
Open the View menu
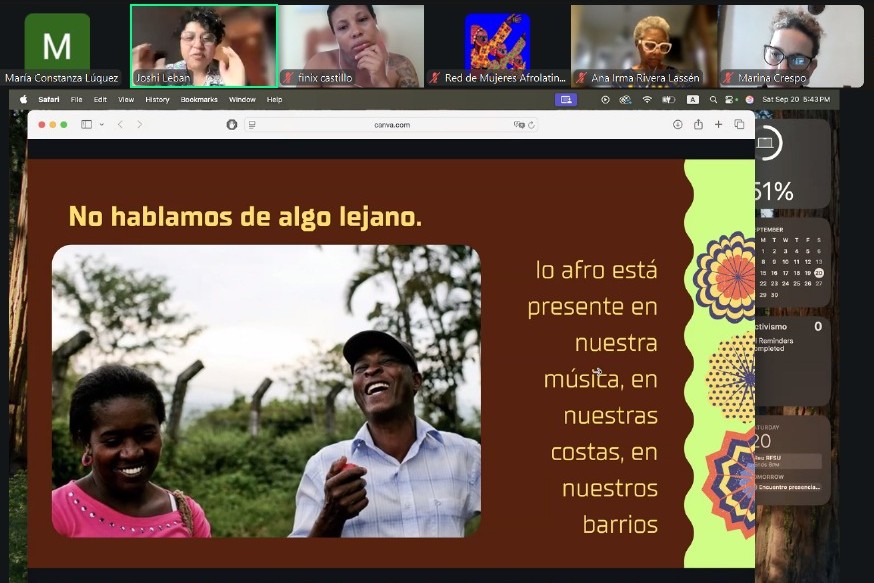pos(126,99)
